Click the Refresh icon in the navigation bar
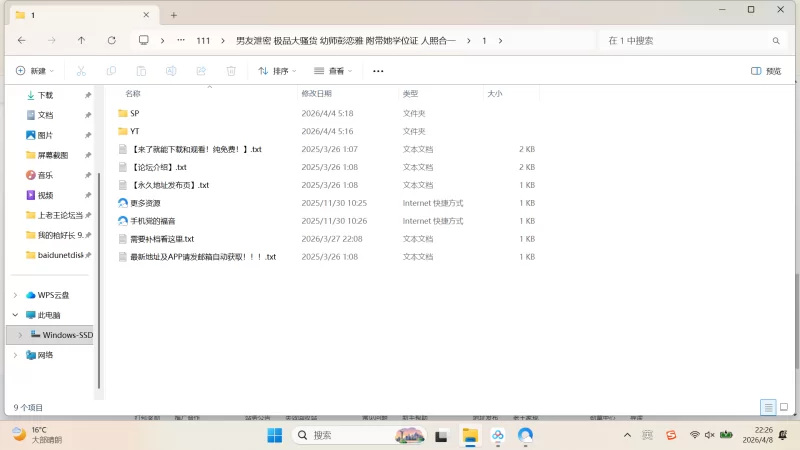Image resolution: width=800 pixels, height=450 pixels. pyautogui.click(x=112, y=40)
